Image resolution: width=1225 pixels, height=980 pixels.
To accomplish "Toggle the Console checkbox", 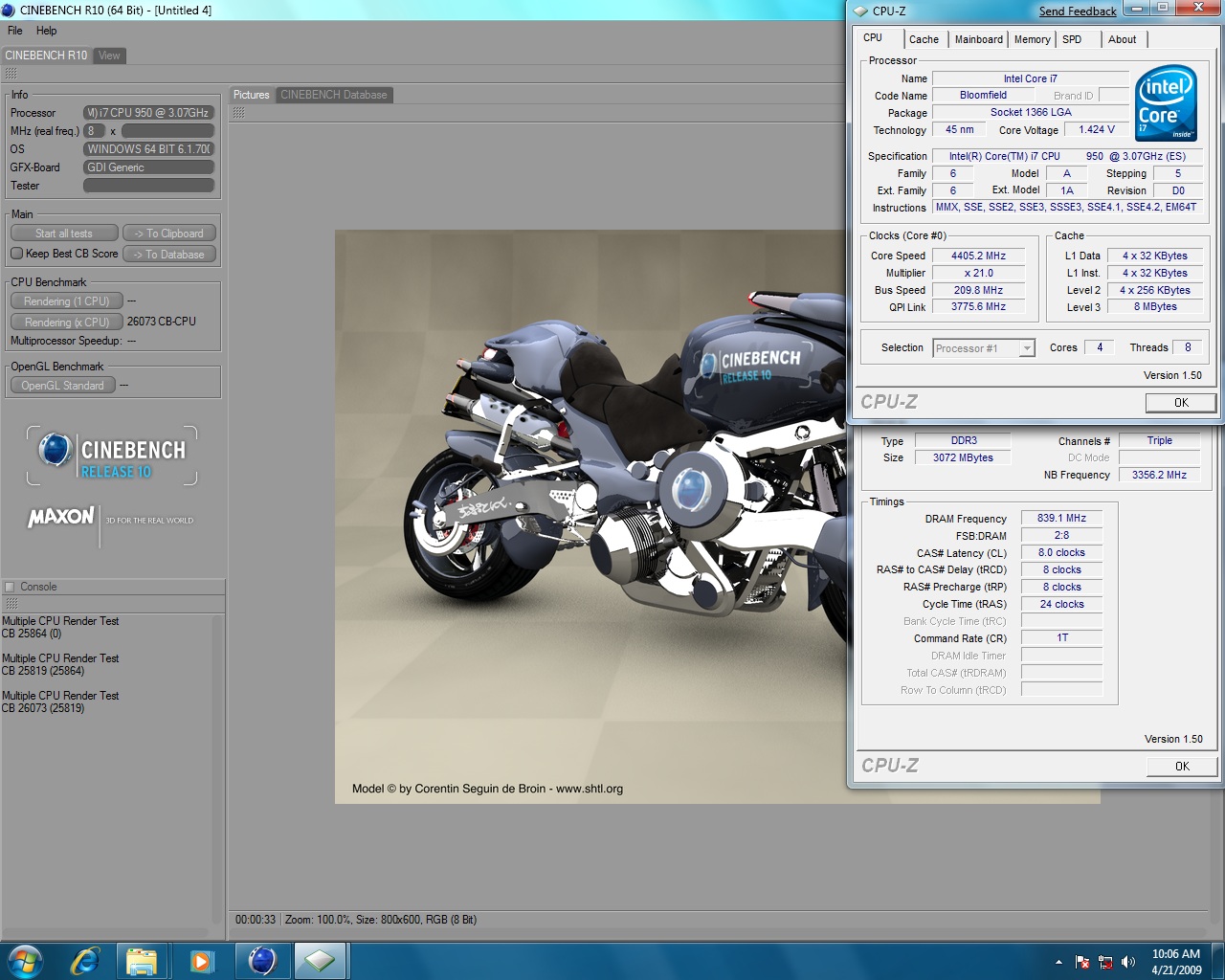I will [11, 588].
